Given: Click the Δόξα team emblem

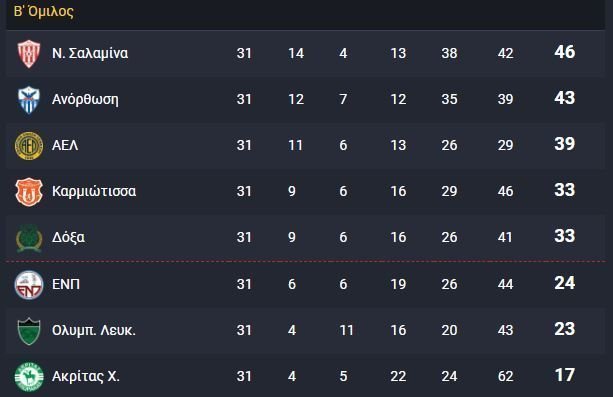Looking at the screenshot, I should 29,238.
